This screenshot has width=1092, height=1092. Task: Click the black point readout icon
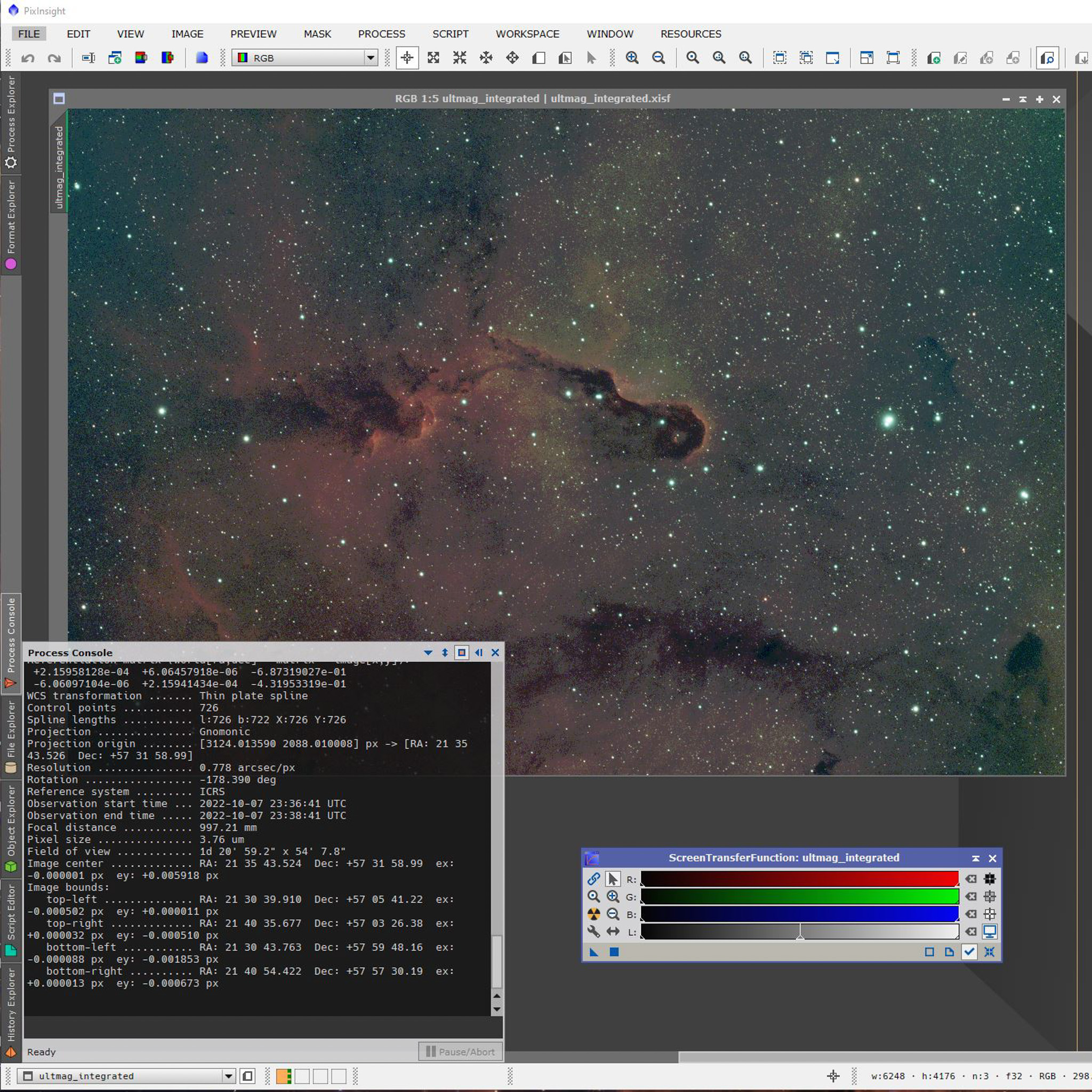click(x=990, y=879)
